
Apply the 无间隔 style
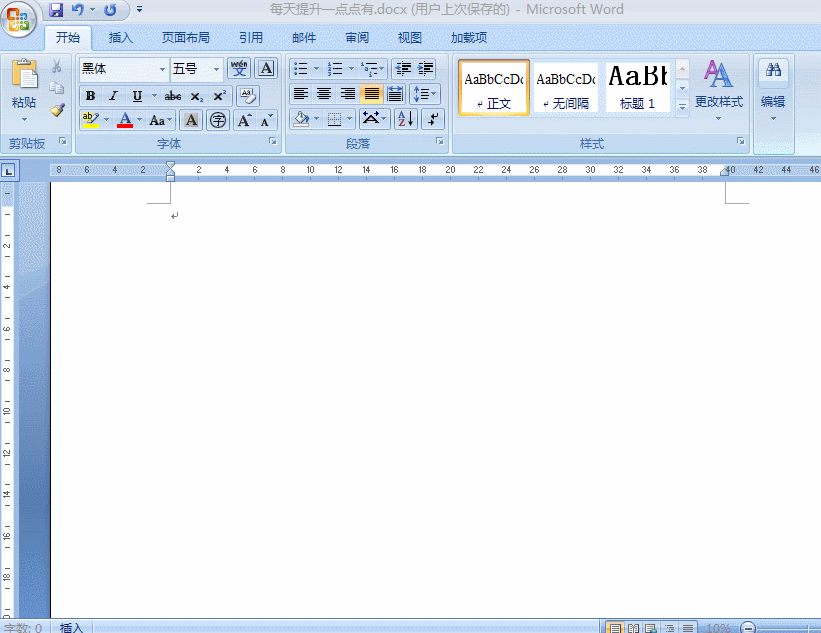pos(565,87)
